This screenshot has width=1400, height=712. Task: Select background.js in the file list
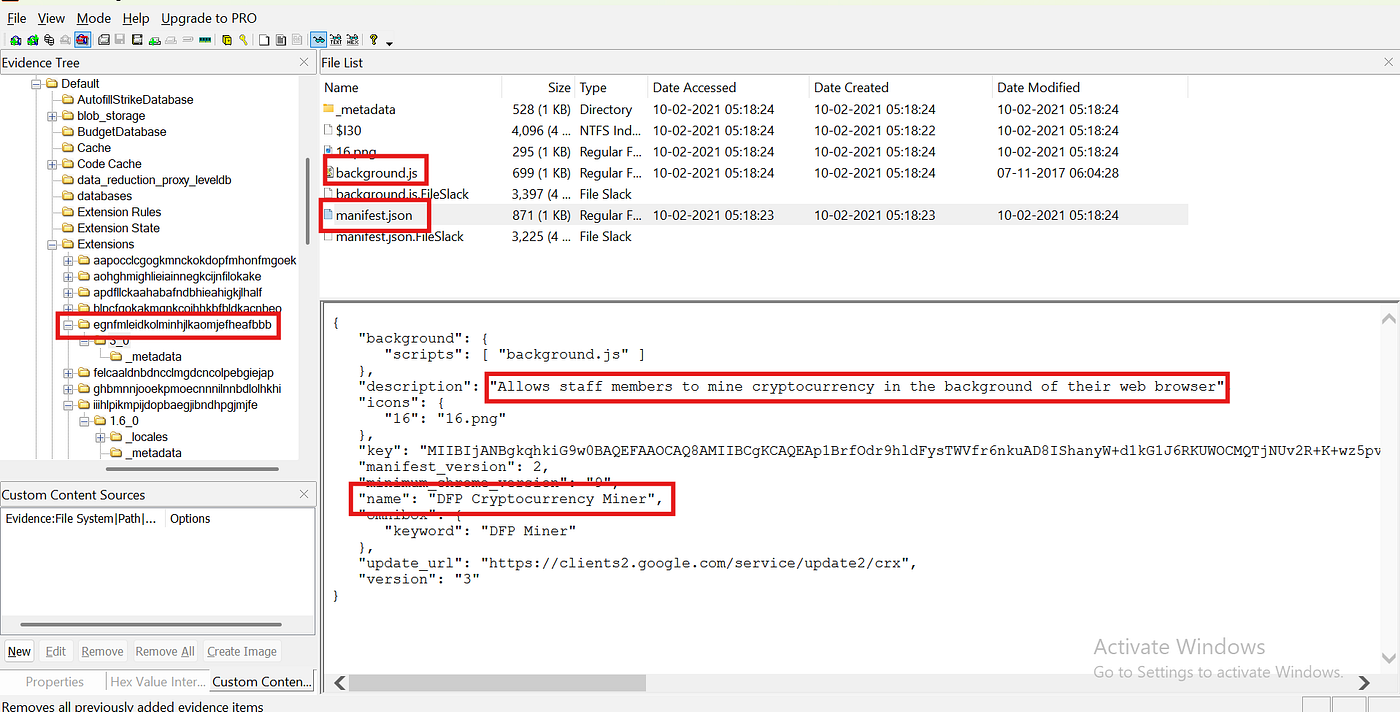376,173
